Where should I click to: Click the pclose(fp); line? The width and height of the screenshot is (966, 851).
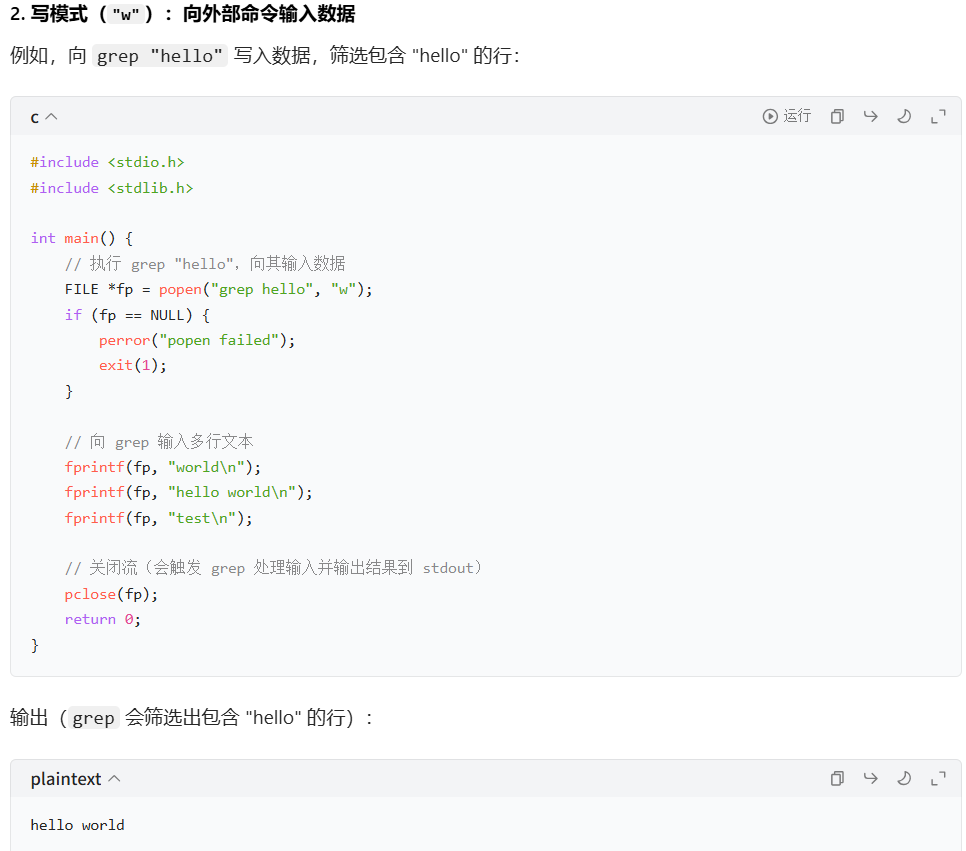pyautogui.click(x=112, y=594)
